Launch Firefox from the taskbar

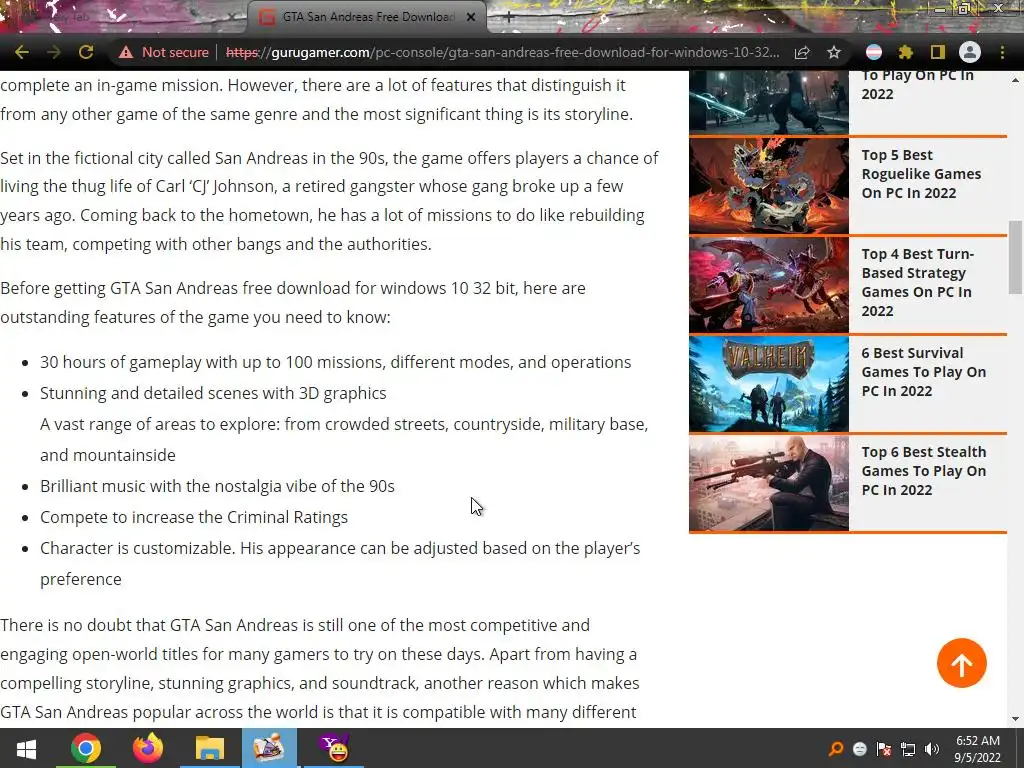coord(148,748)
